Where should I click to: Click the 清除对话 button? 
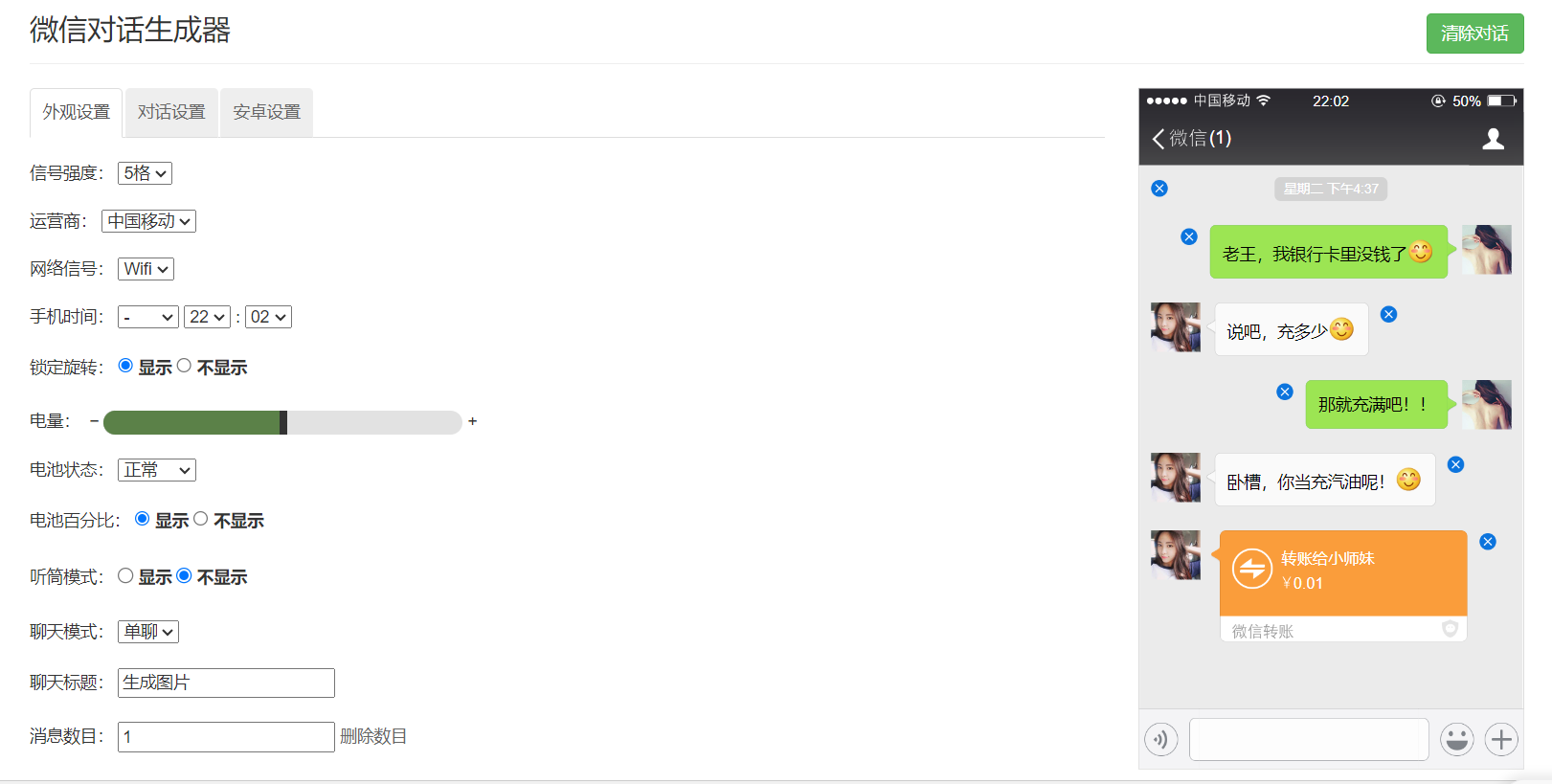click(1474, 34)
